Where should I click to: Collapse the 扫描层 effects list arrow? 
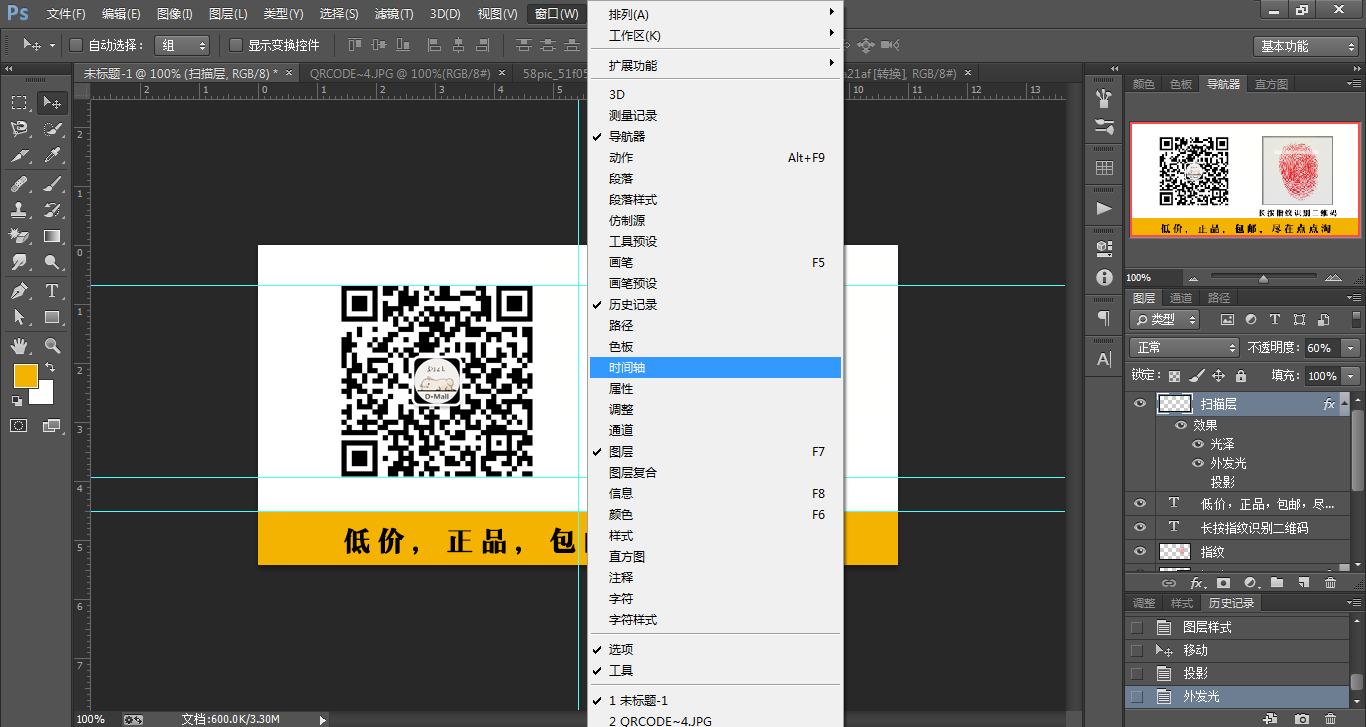pyautogui.click(x=1343, y=404)
